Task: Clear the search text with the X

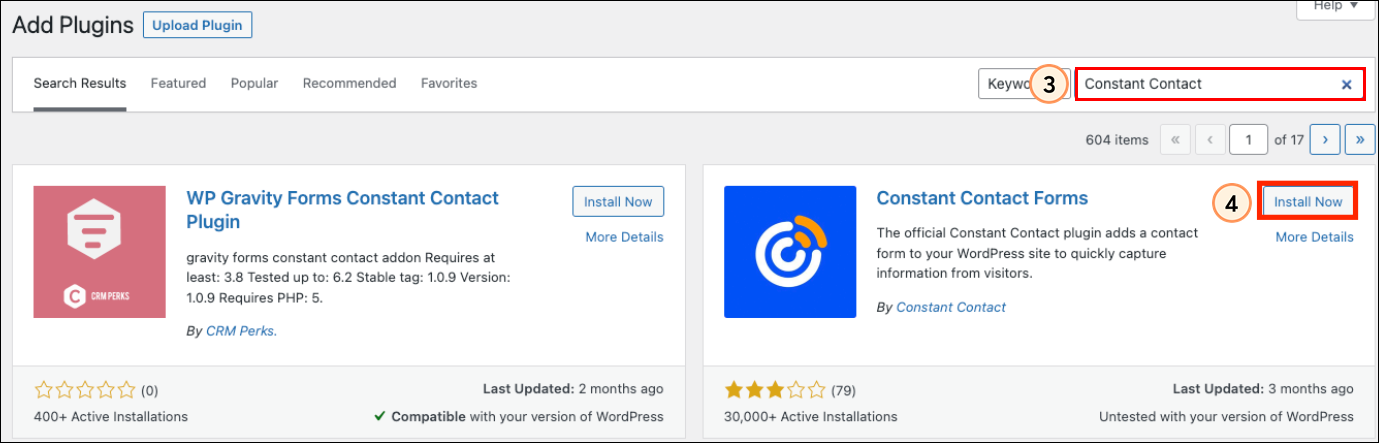Action: pos(1347,84)
